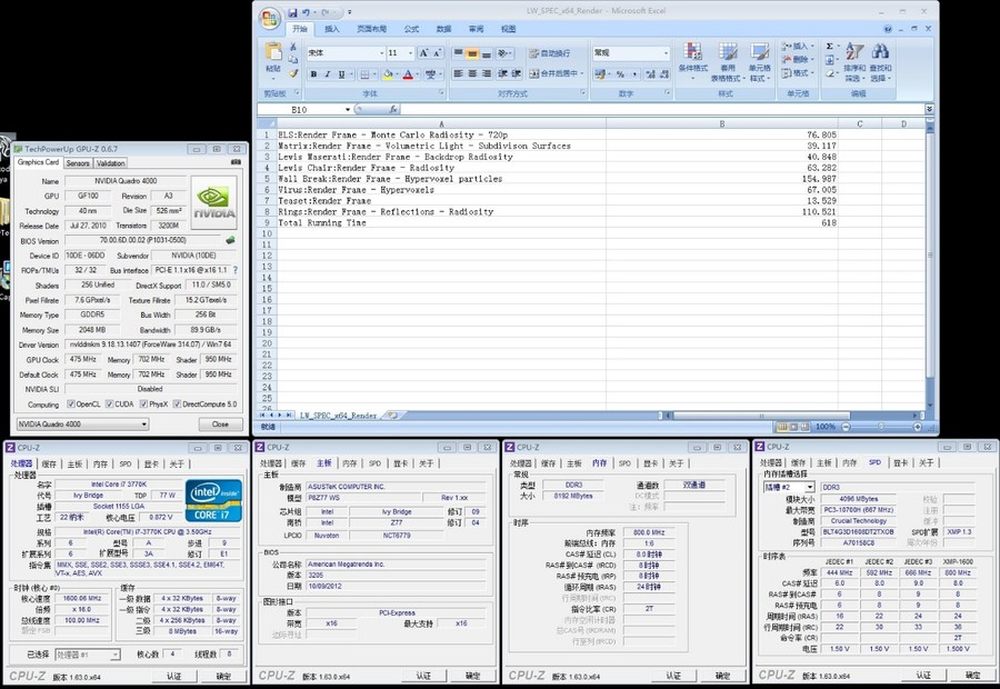This screenshot has height=689, width=1000.
Task: Align cell text to the left
Action: [458, 74]
